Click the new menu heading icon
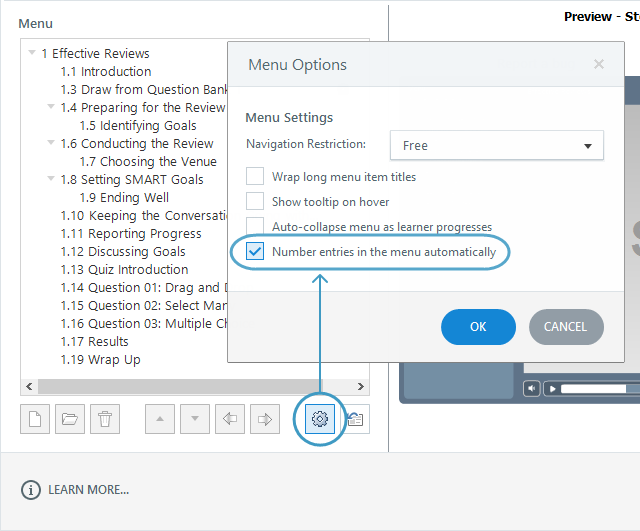 (35, 419)
